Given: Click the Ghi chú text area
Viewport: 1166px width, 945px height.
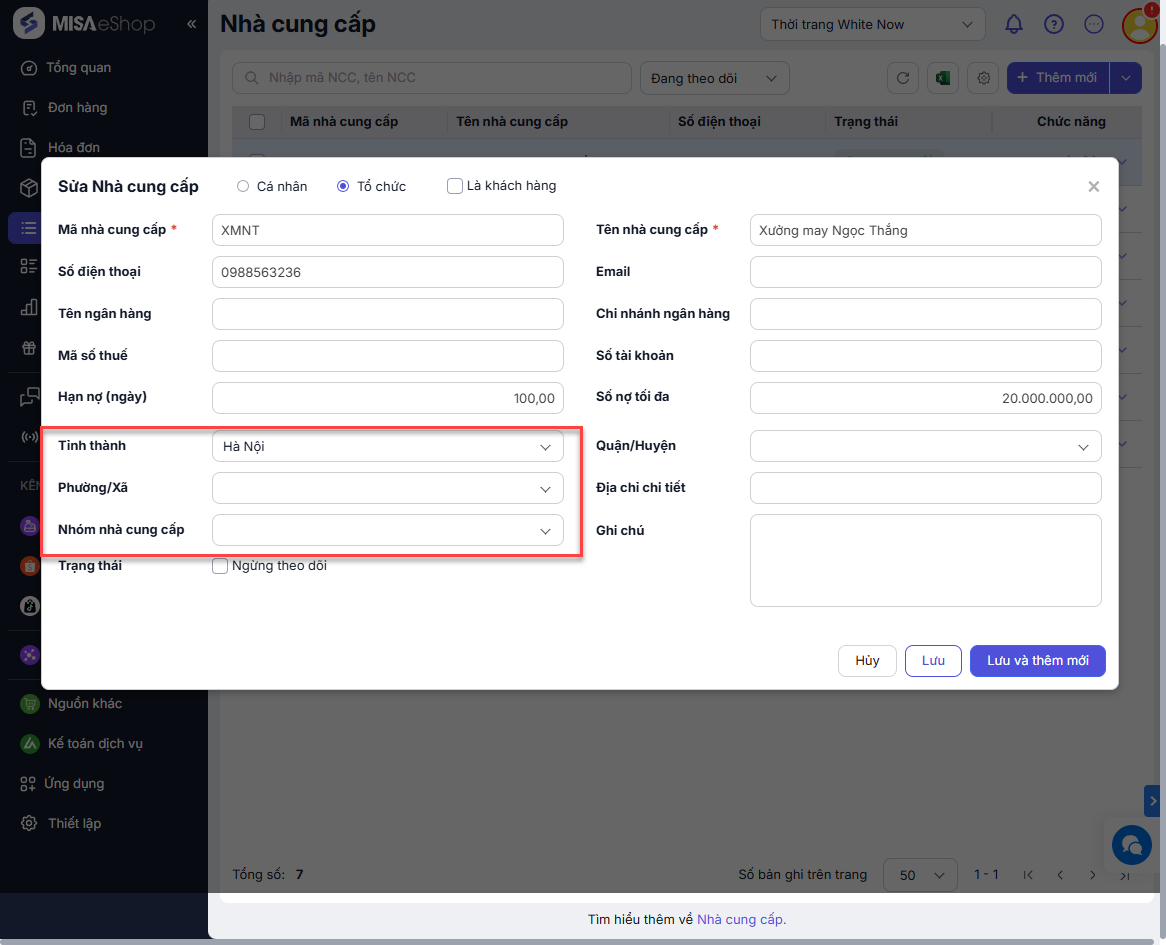Looking at the screenshot, I should [x=925, y=561].
